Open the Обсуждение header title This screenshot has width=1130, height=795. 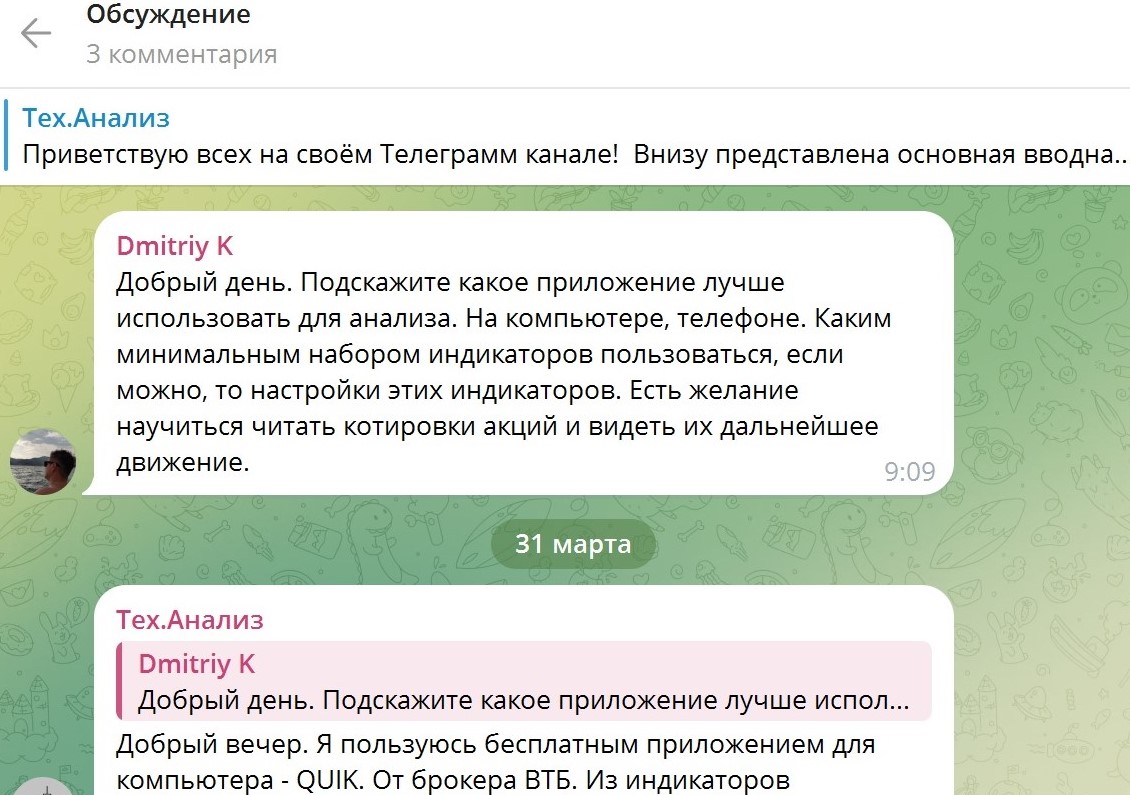(169, 14)
